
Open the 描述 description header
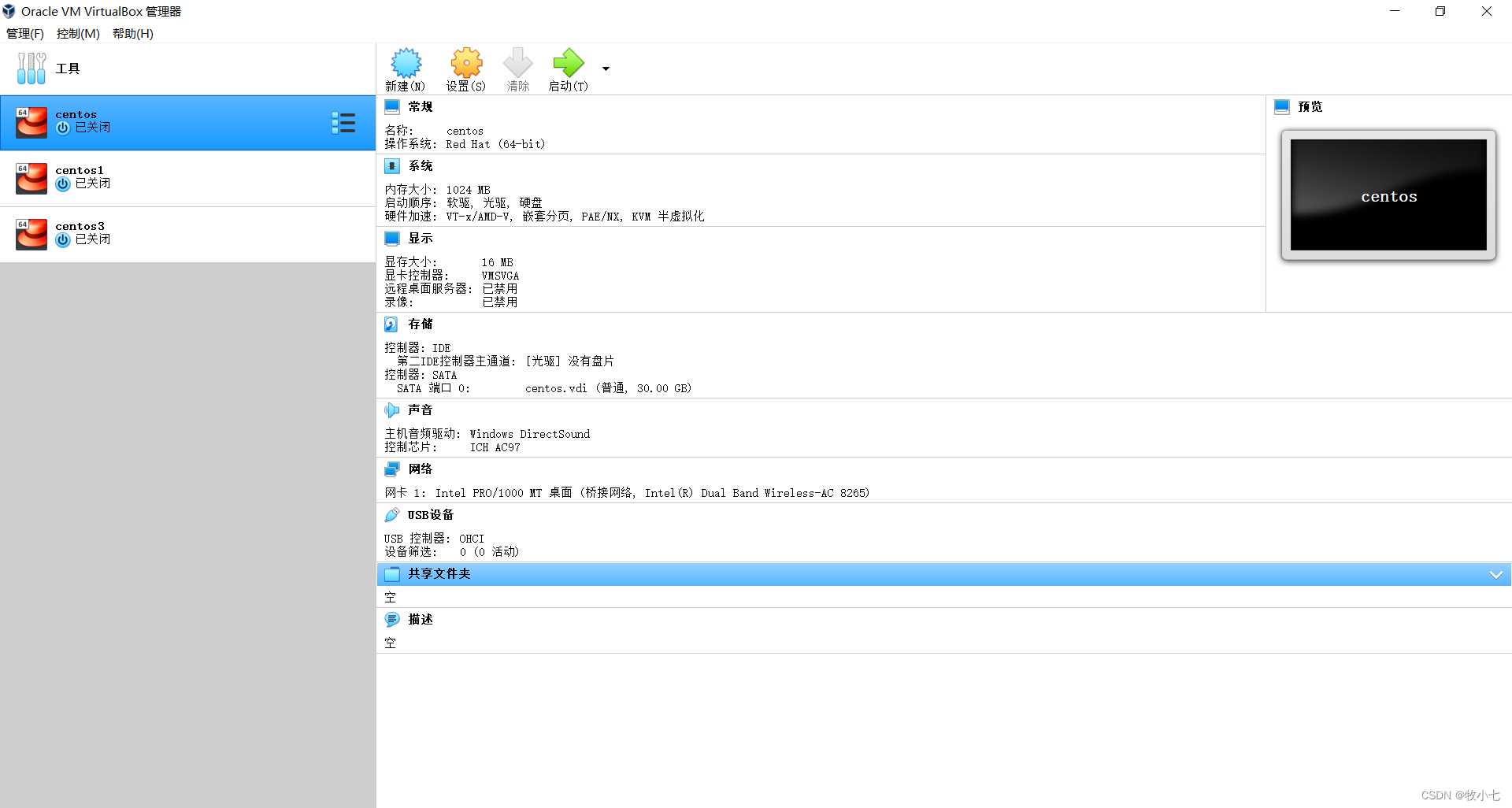click(421, 619)
